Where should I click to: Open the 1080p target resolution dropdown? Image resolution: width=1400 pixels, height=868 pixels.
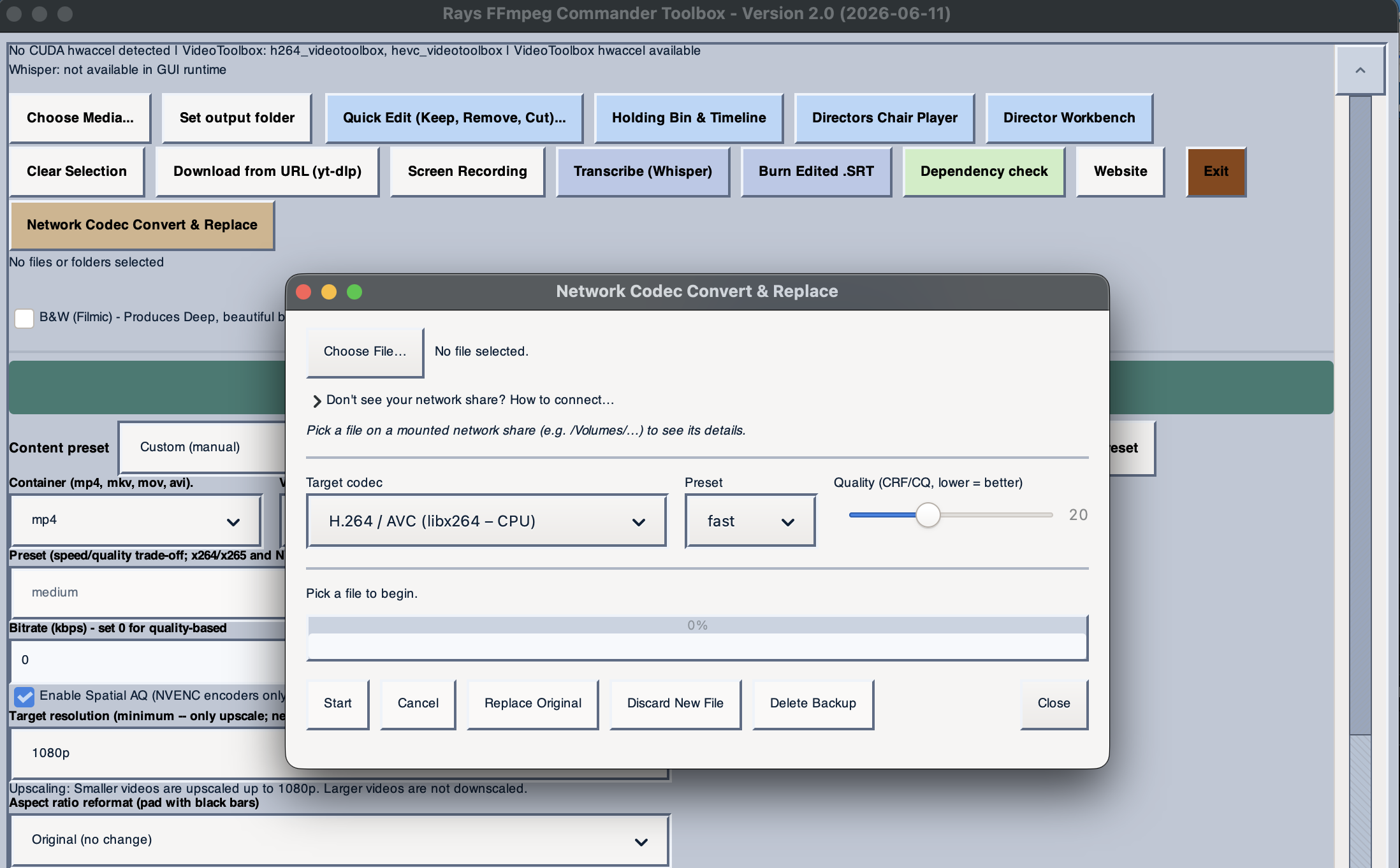149,753
